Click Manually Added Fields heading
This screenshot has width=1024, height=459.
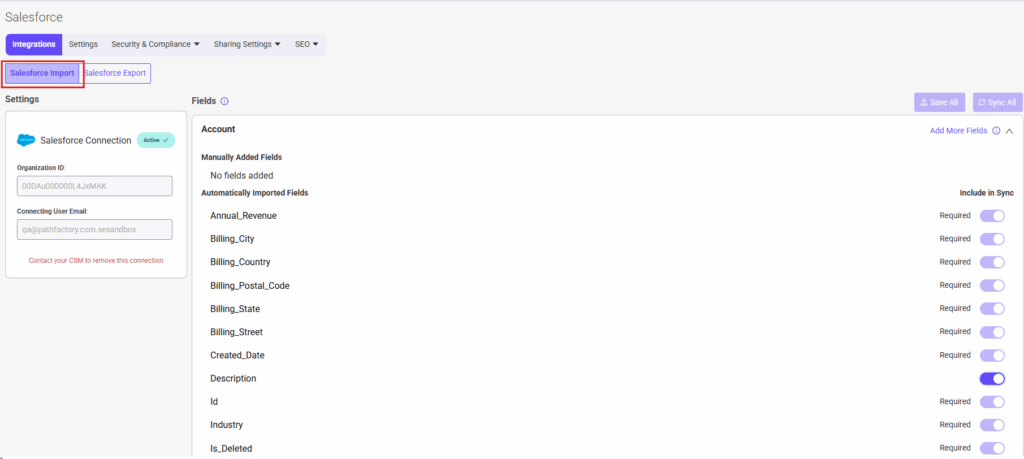click(x=242, y=157)
